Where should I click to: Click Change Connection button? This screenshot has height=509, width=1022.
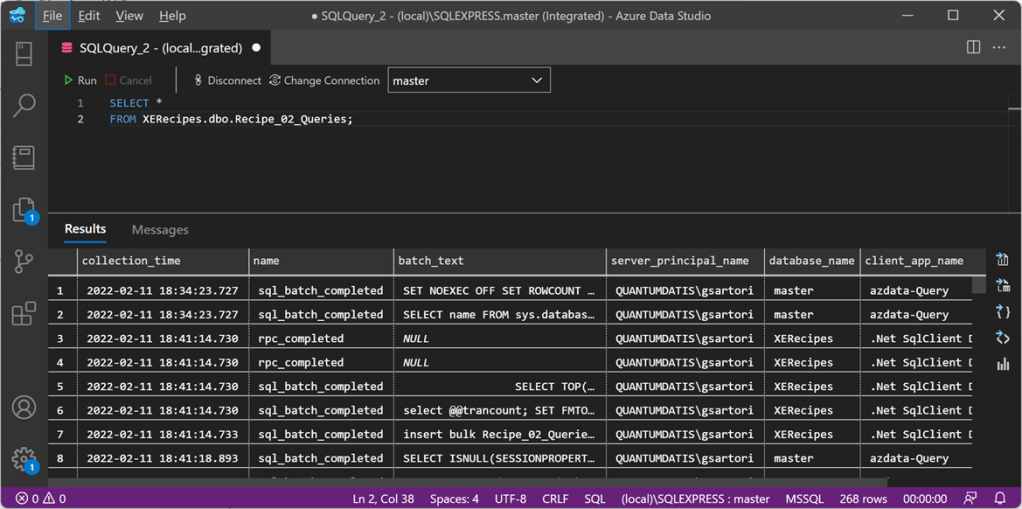(x=324, y=80)
